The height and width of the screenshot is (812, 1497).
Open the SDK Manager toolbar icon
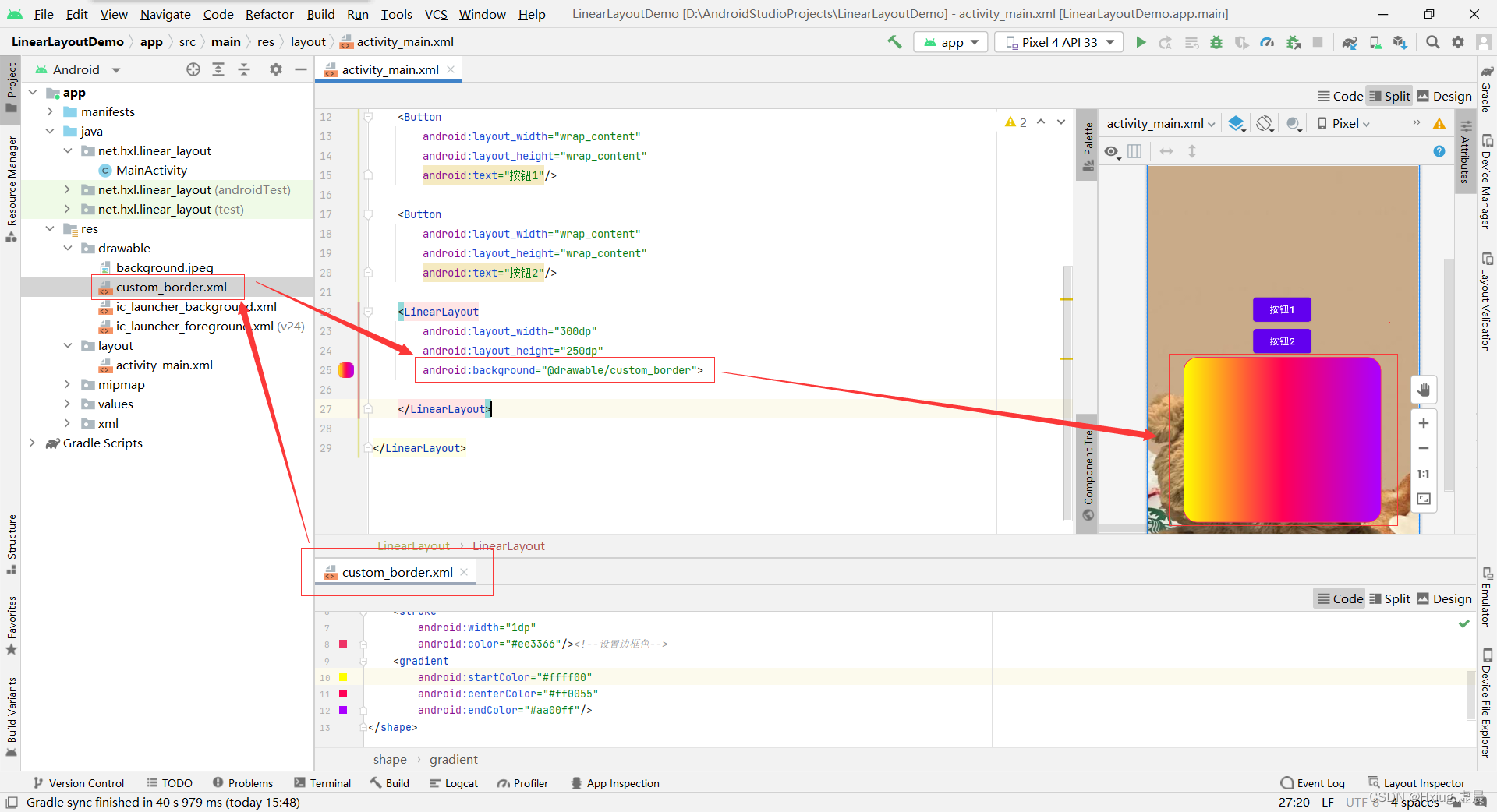(1400, 42)
